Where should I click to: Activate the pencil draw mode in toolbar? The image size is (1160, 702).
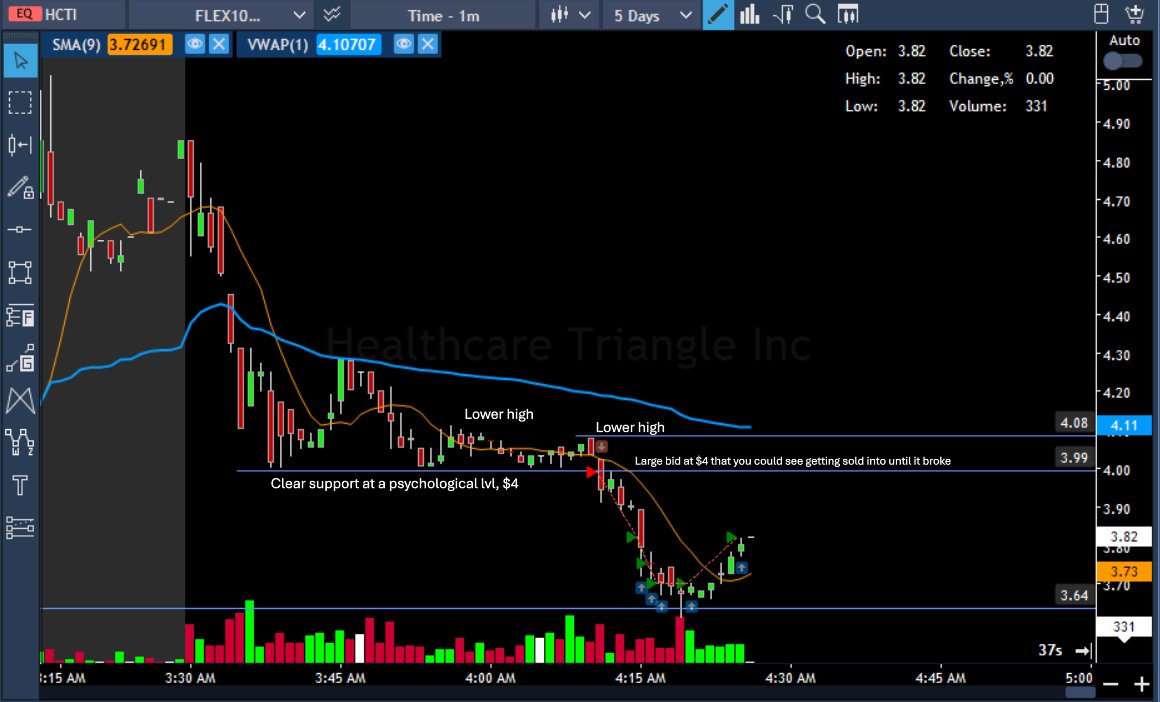[718, 14]
